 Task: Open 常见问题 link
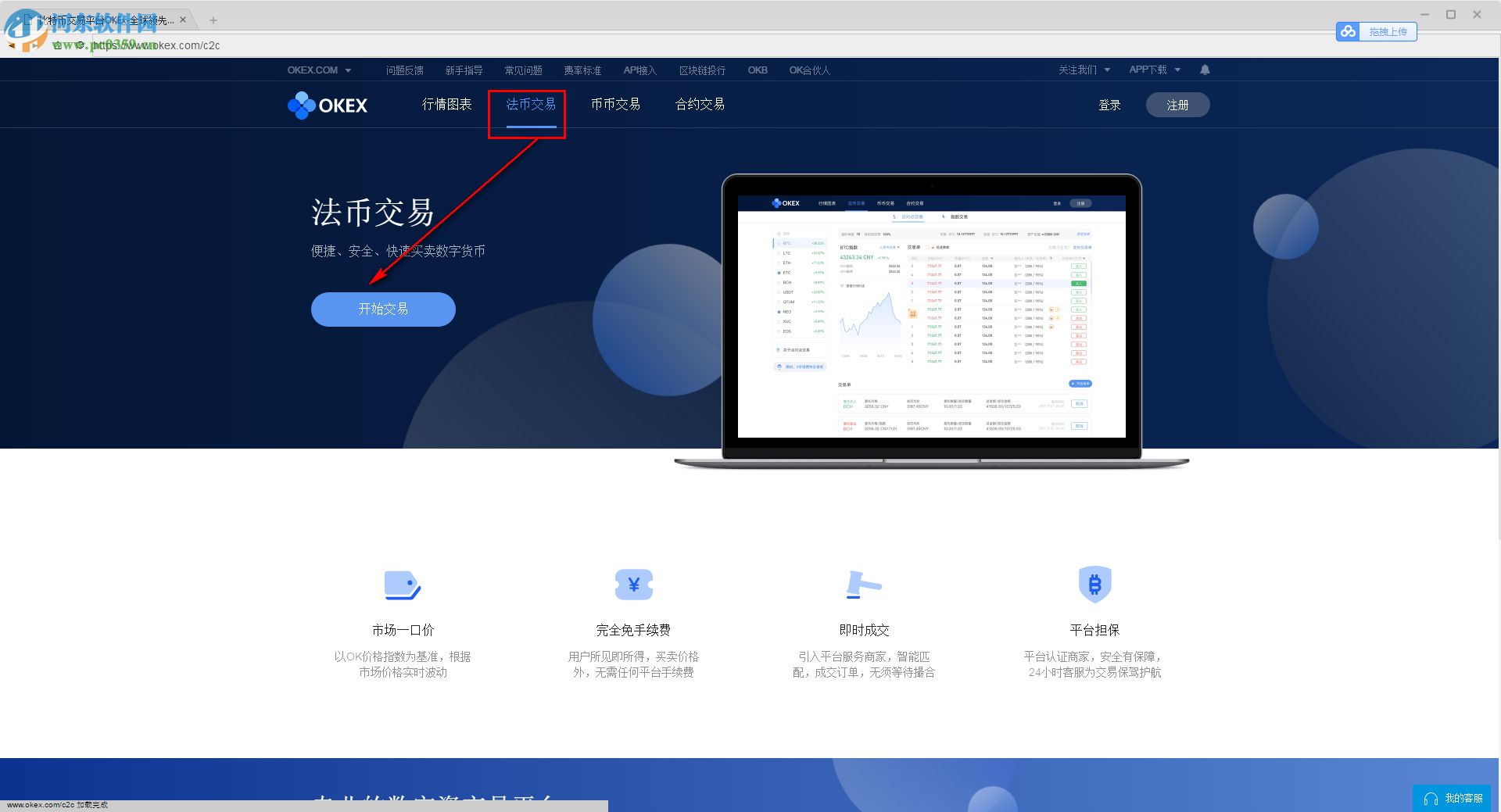(523, 70)
